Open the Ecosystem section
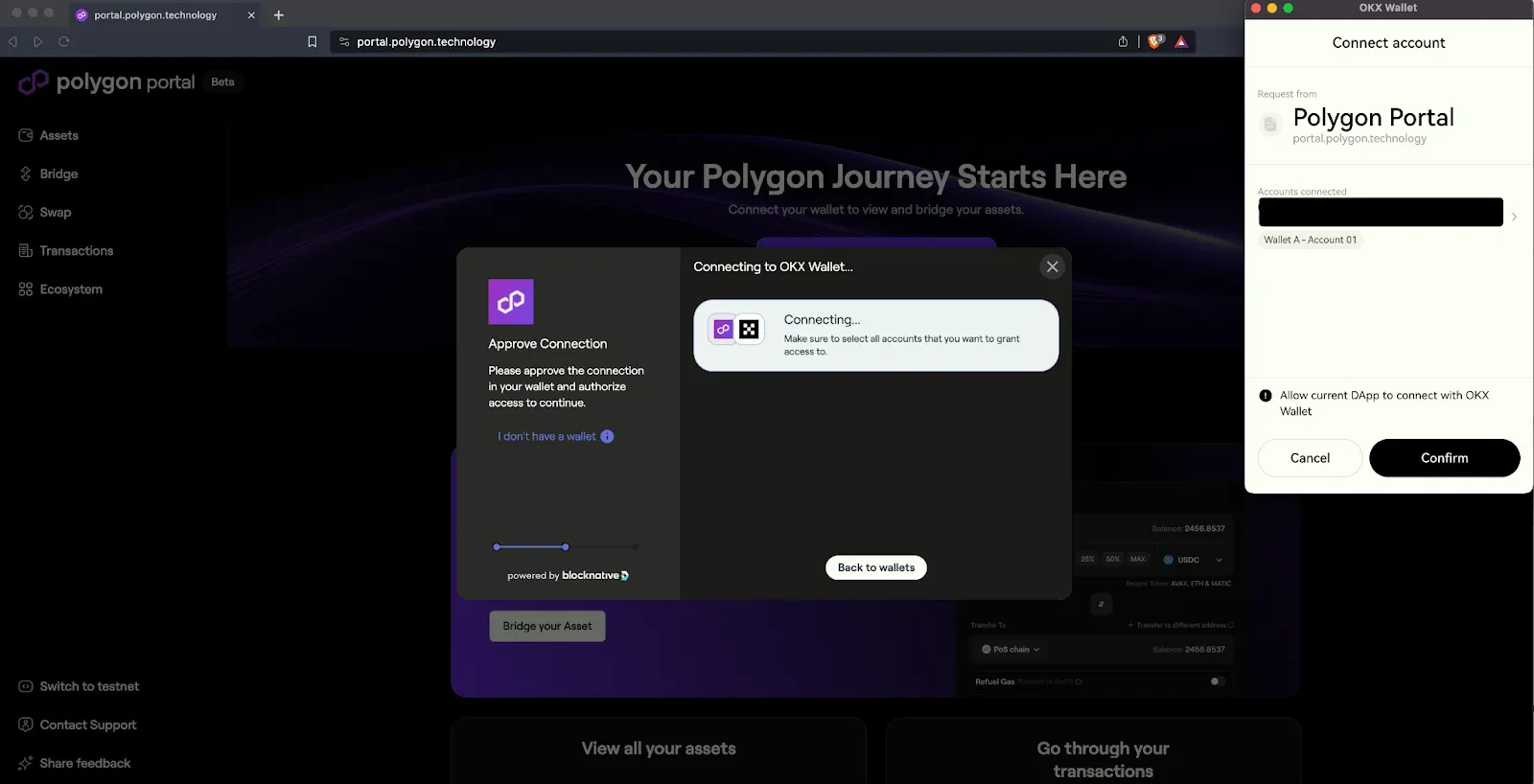The image size is (1534, 784). click(x=60, y=288)
